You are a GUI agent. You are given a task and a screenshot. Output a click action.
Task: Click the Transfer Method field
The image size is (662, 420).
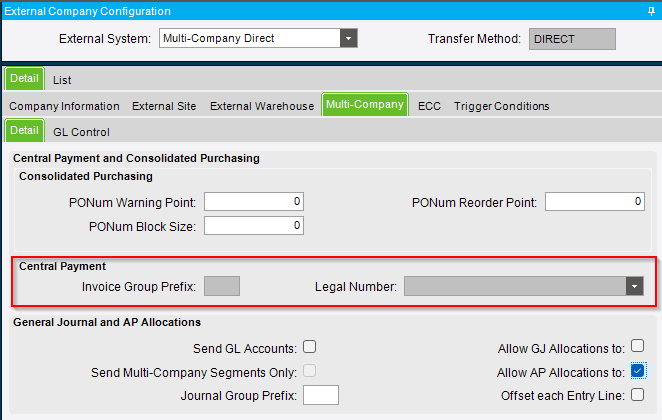572,39
